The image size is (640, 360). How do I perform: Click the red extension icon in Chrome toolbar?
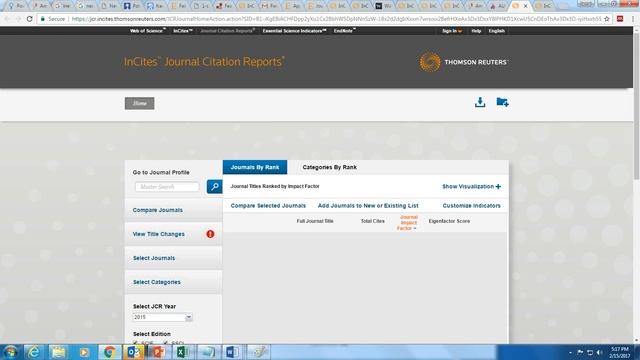620,19
